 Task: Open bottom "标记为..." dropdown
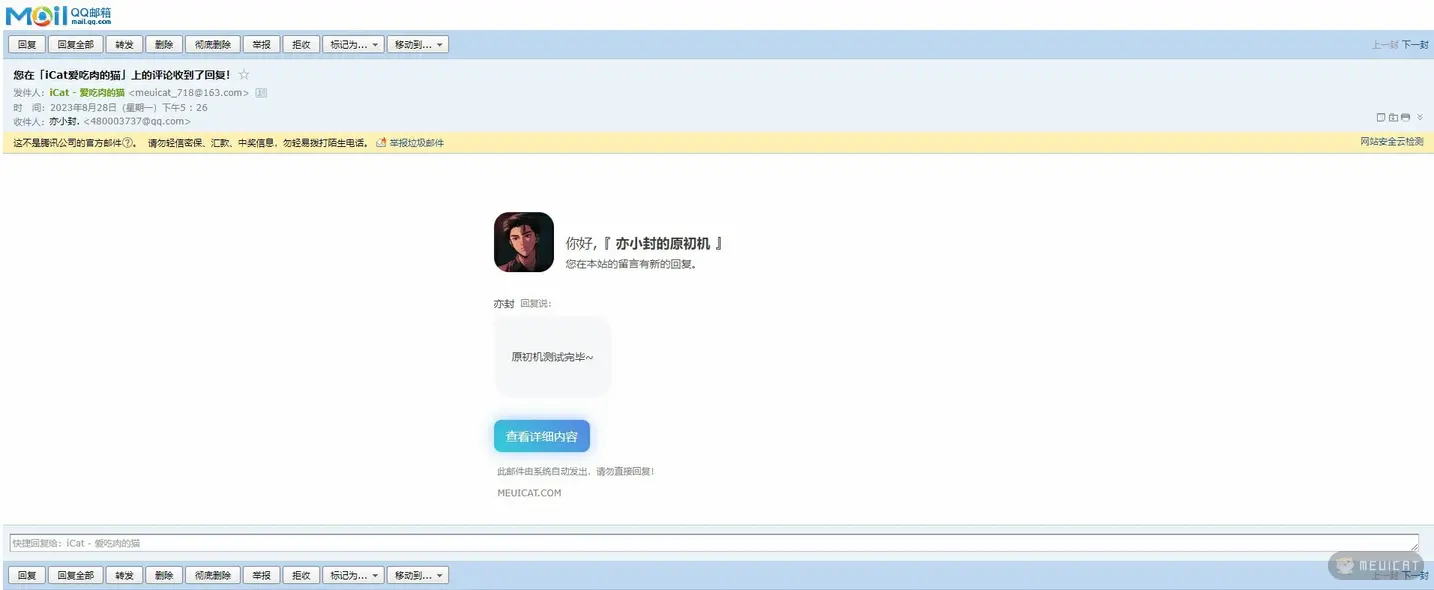pyautogui.click(x=352, y=575)
